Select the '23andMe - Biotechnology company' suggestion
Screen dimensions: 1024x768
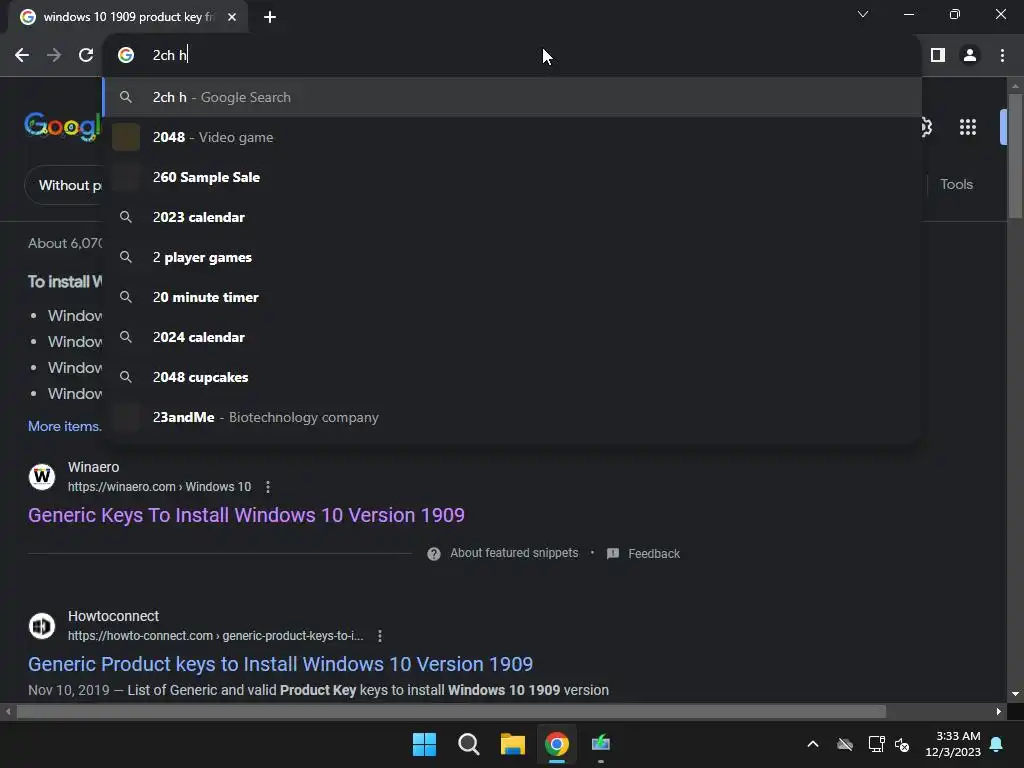(x=512, y=417)
